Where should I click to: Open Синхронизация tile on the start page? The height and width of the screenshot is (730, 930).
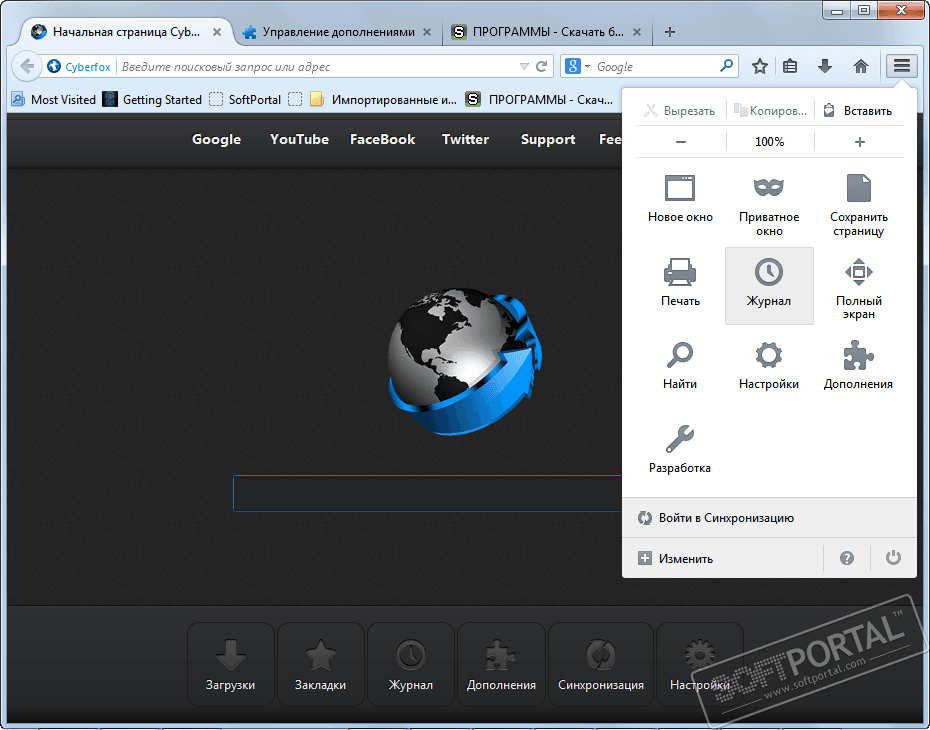coord(601,664)
